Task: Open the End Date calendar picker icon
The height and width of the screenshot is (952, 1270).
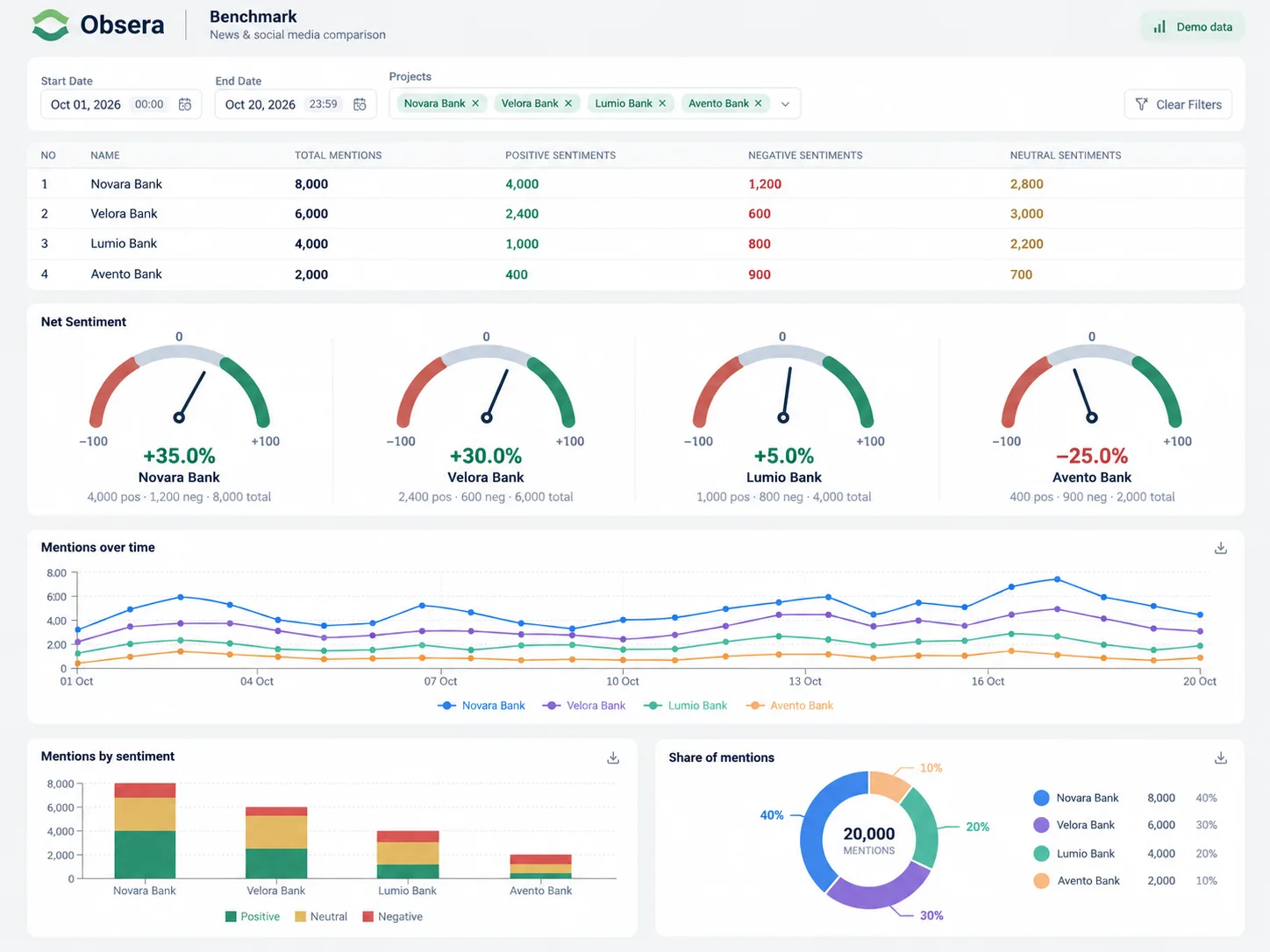Action: point(360,104)
